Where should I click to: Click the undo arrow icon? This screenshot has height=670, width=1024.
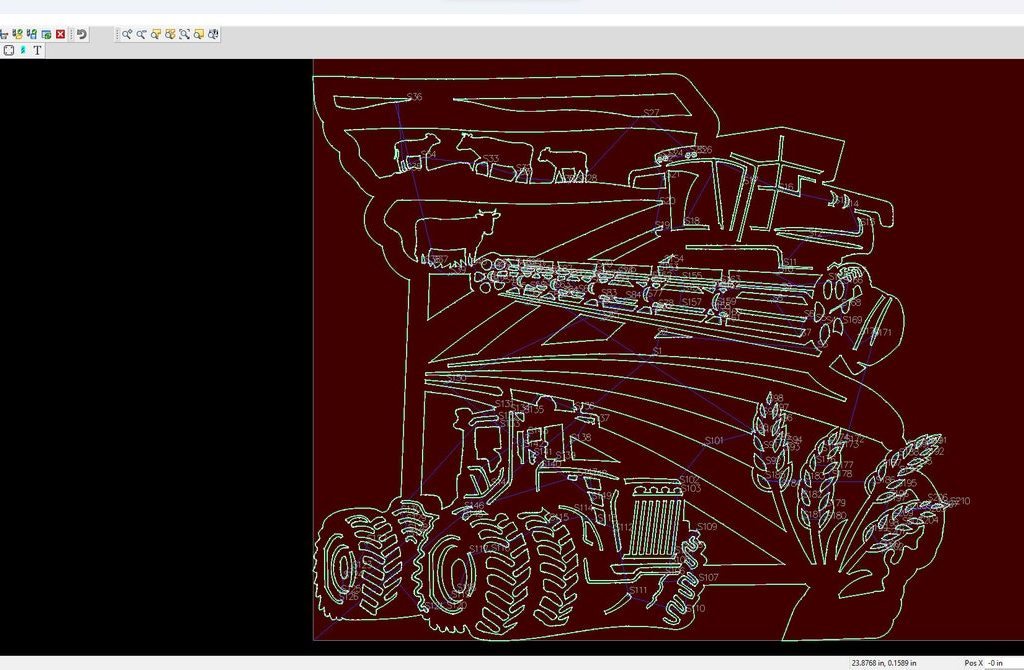coord(82,34)
